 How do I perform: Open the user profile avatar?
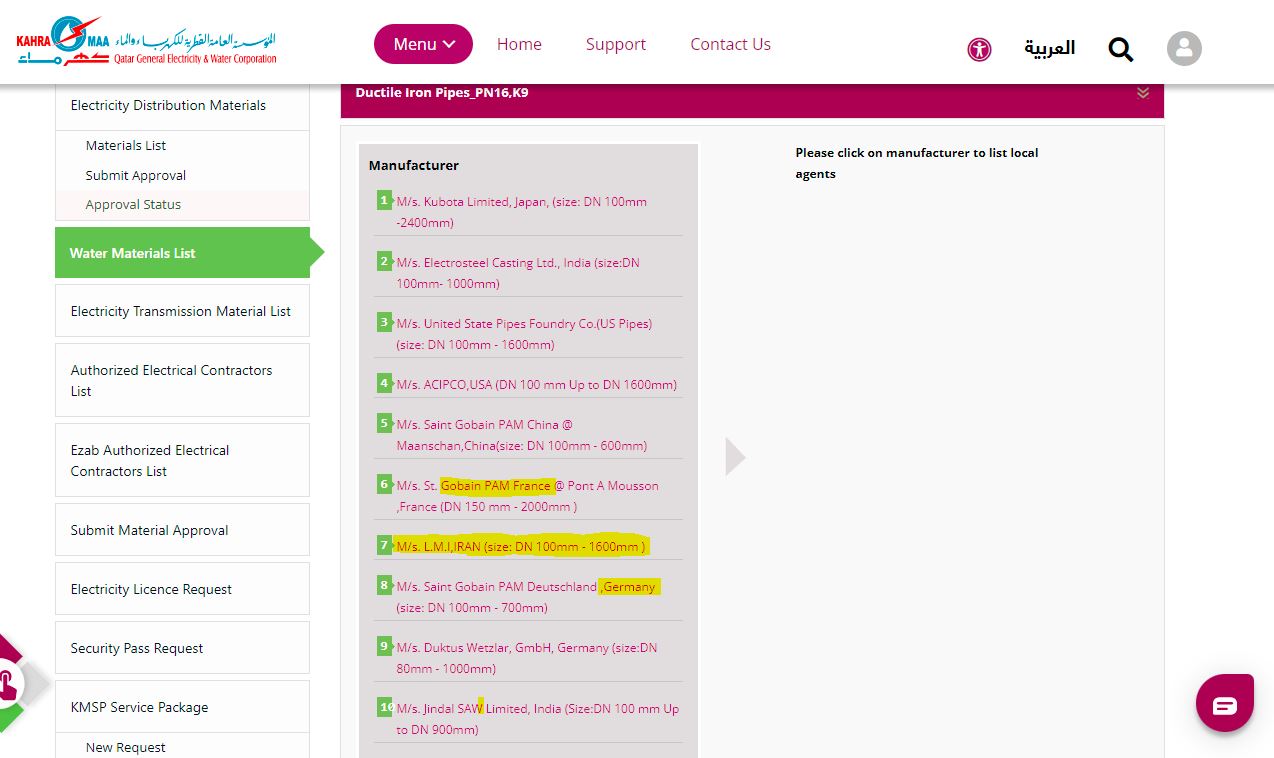pyautogui.click(x=1184, y=49)
